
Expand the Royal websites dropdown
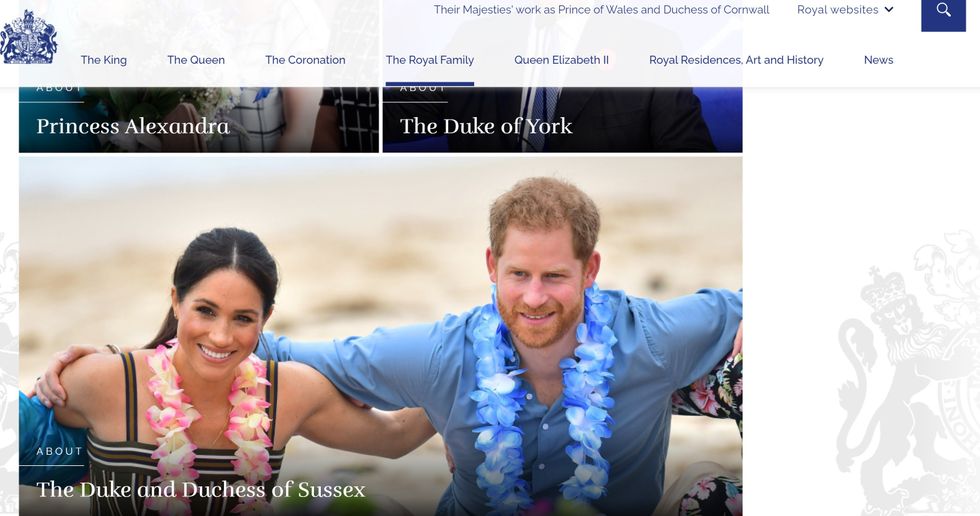[845, 10]
